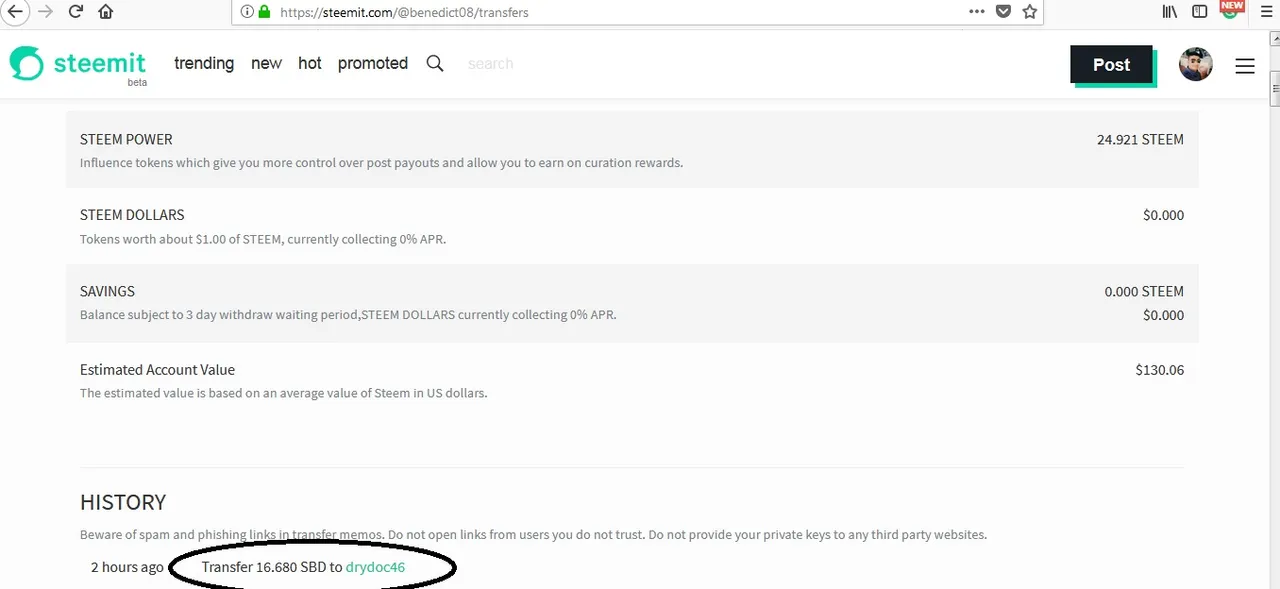This screenshot has width=1280, height=589.
Task: Open the 24.921 STEEM power value
Action: [1140, 140]
